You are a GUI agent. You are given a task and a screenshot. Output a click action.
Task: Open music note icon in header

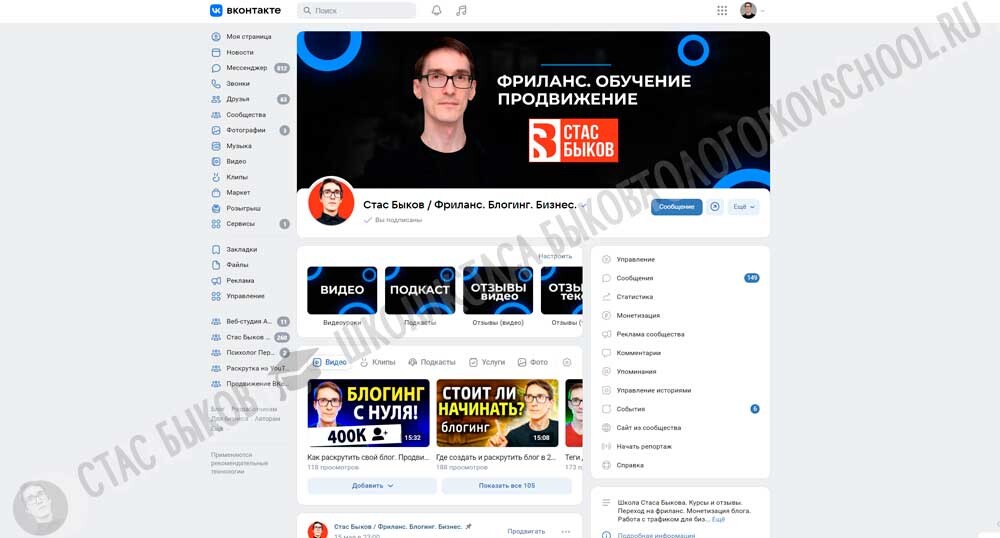[x=461, y=11]
